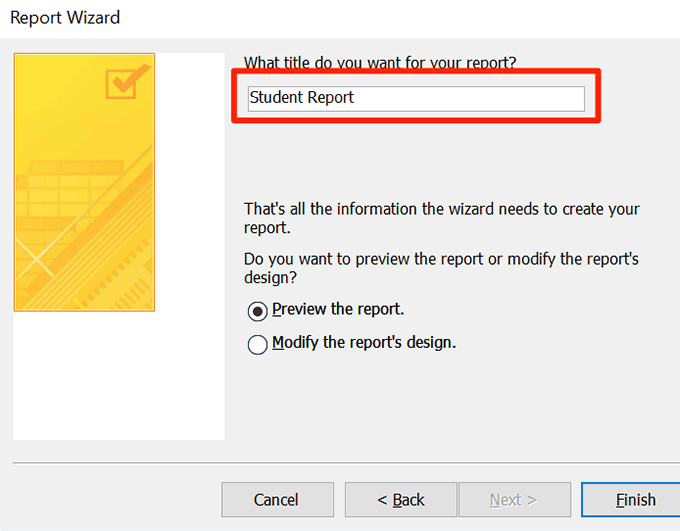
Task: Click the checkmark icon in the wizard illustration
Action: tap(128, 81)
